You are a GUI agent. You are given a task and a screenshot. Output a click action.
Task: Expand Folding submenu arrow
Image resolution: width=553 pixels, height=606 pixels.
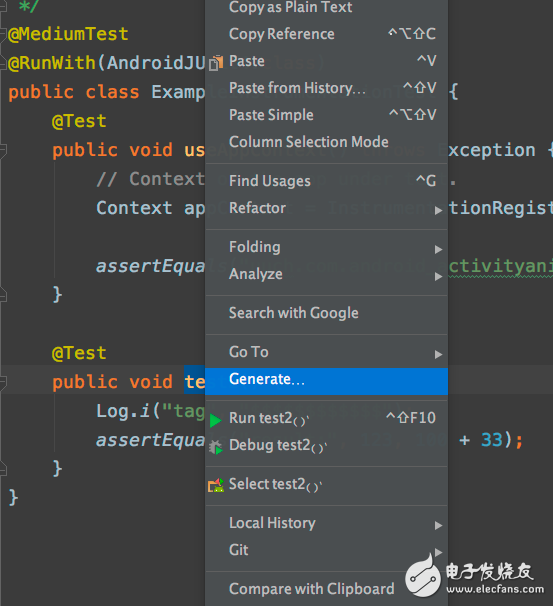tap(438, 249)
